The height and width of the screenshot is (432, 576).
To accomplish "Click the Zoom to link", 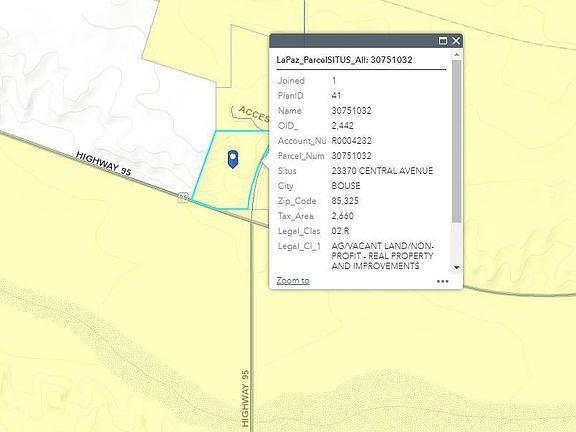I will pos(293,281).
